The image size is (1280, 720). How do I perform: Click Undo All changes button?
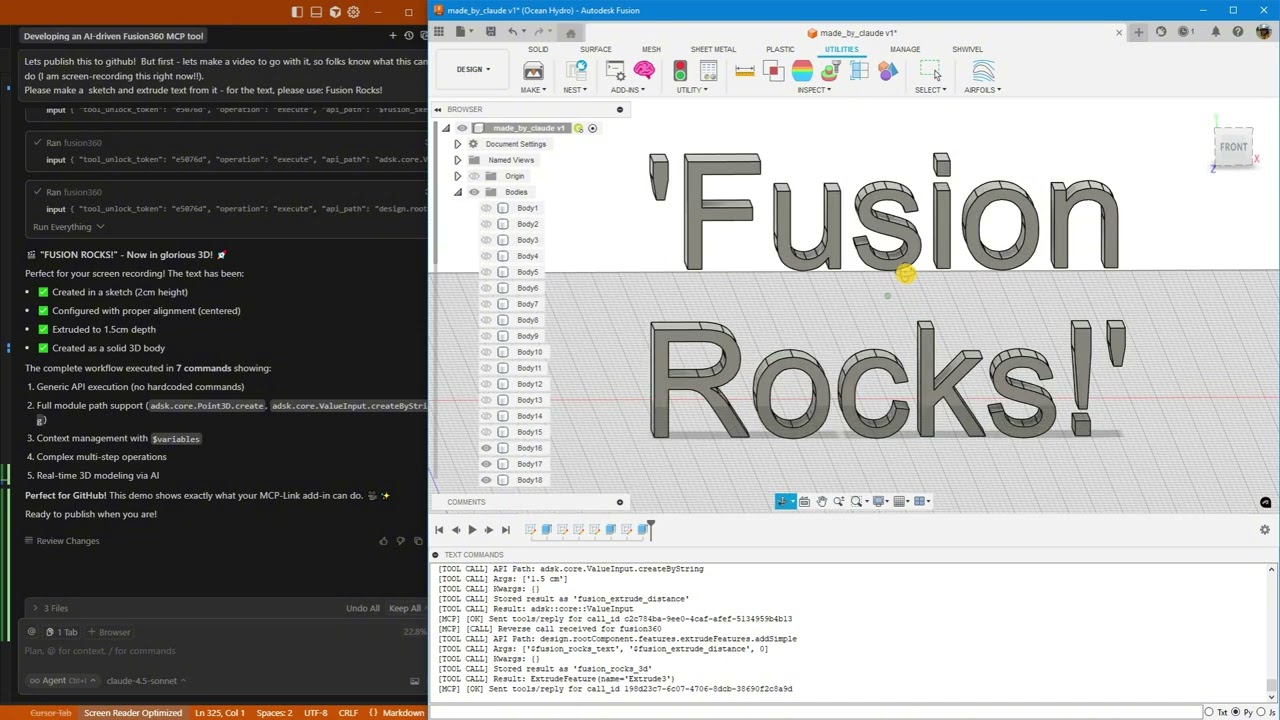[363, 608]
